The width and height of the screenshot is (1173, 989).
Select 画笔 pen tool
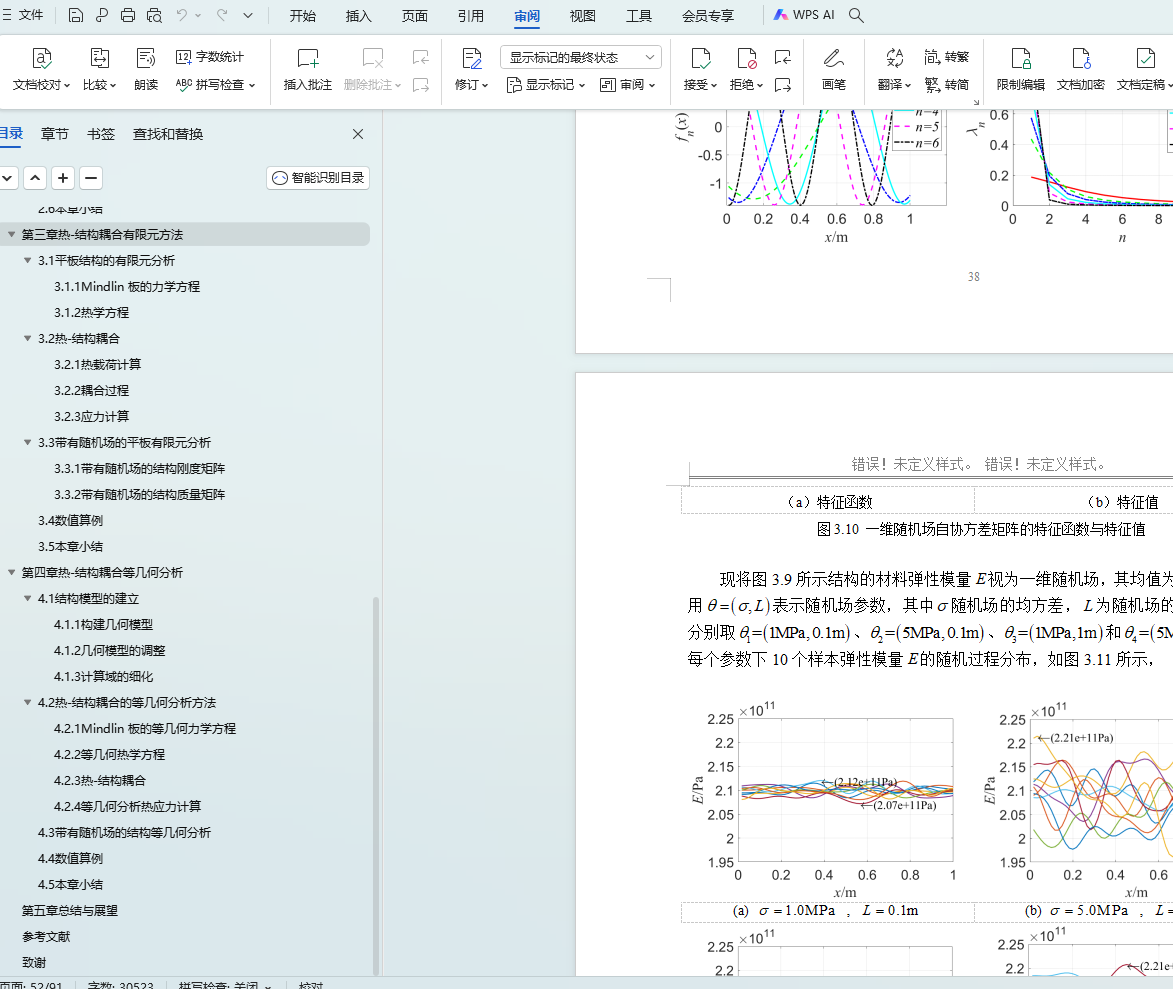tap(833, 69)
